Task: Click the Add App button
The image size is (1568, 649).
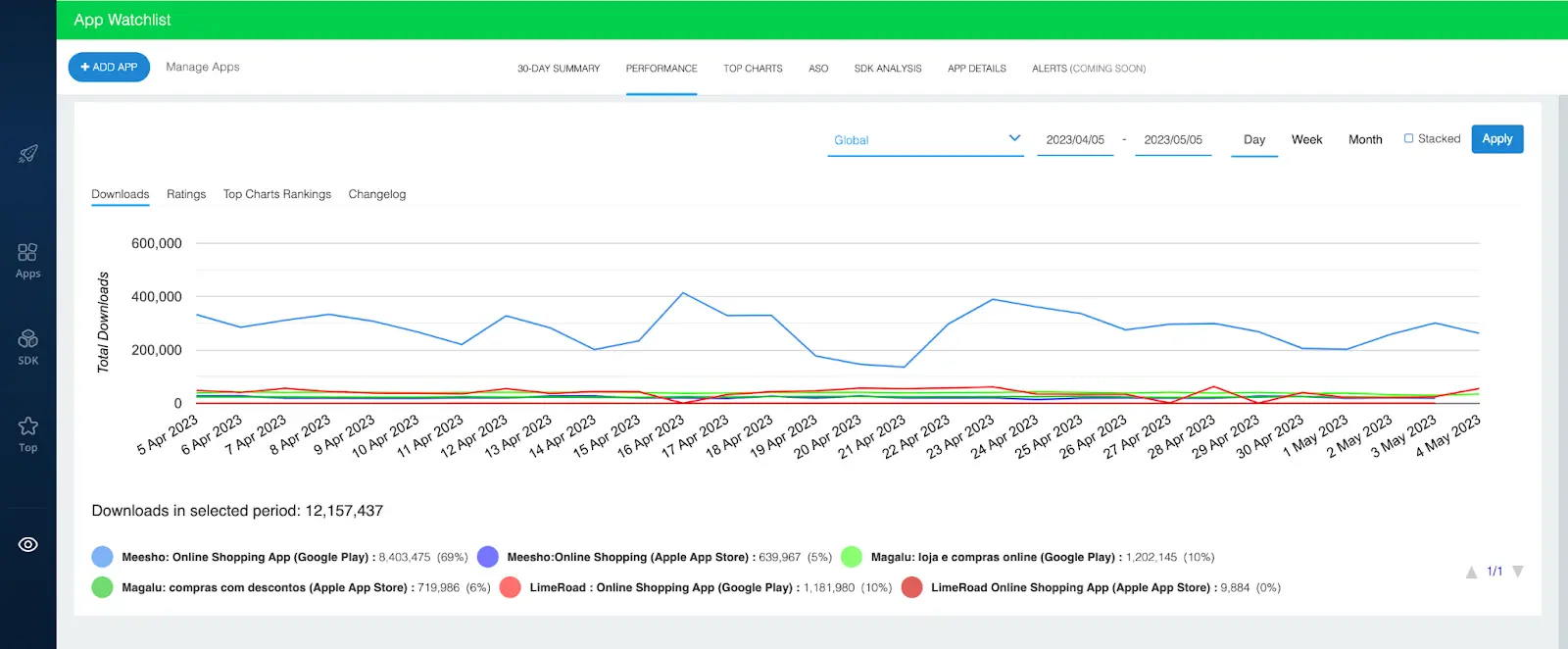Action: click(x=109, y=67)
